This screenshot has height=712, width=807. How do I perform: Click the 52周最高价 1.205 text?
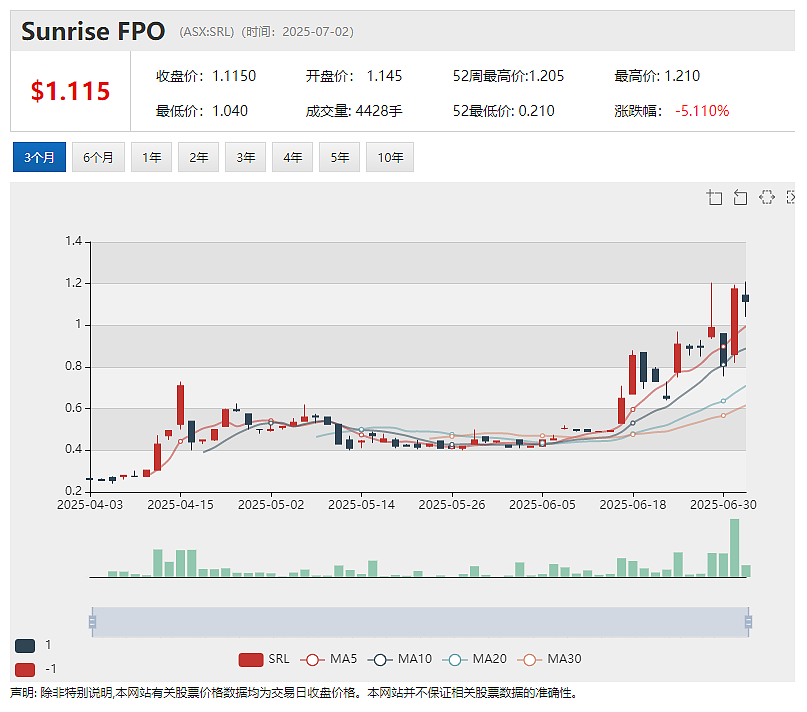(x=508, y=76)
